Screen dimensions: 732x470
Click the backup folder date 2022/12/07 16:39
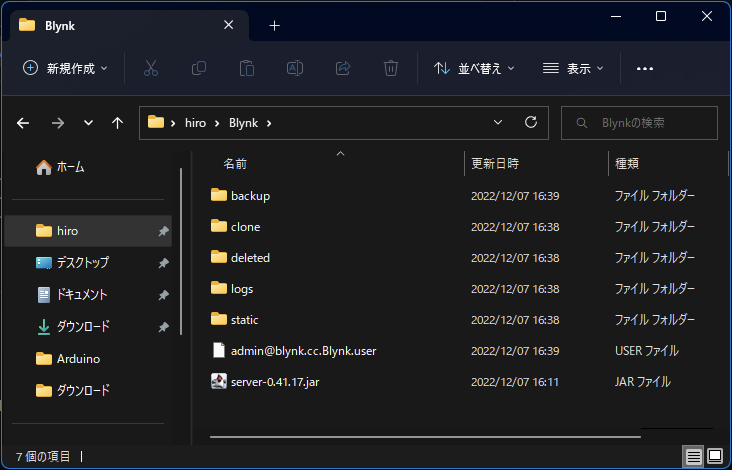515,196
